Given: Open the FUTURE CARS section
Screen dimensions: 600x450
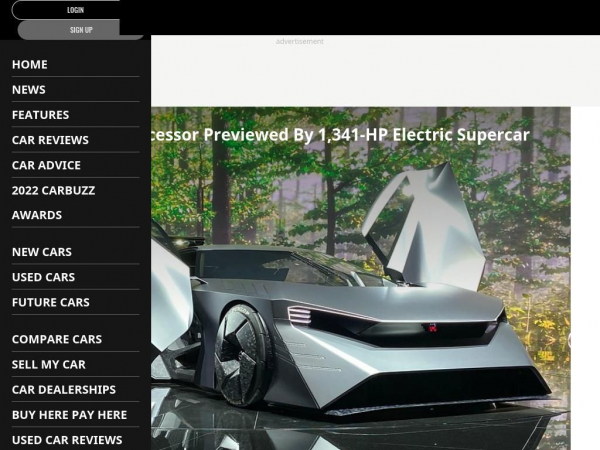Looking at the screenshot, I should point(51,302).
